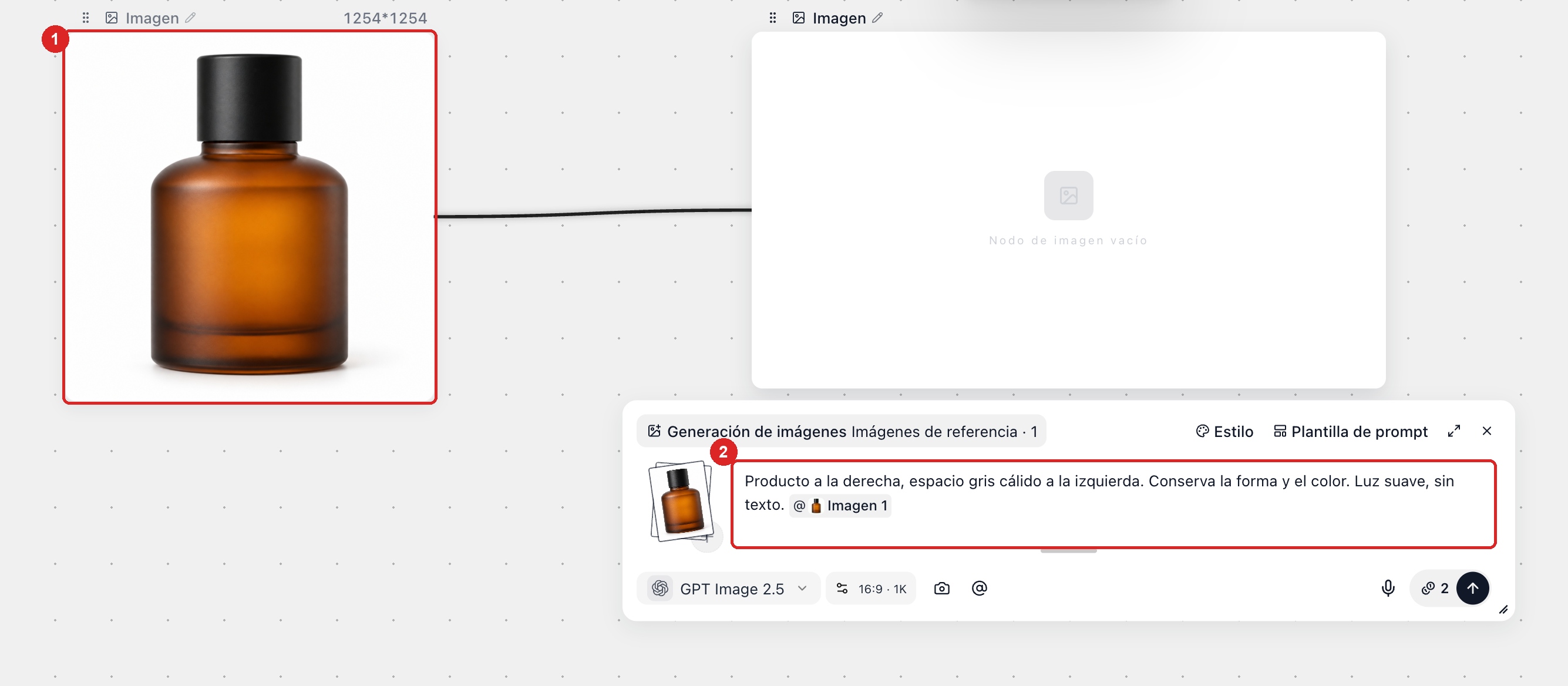Screen dimensions: 1568x686
Task: Click the @ mention icon in prompt toolbar
Action: [979, 588]
